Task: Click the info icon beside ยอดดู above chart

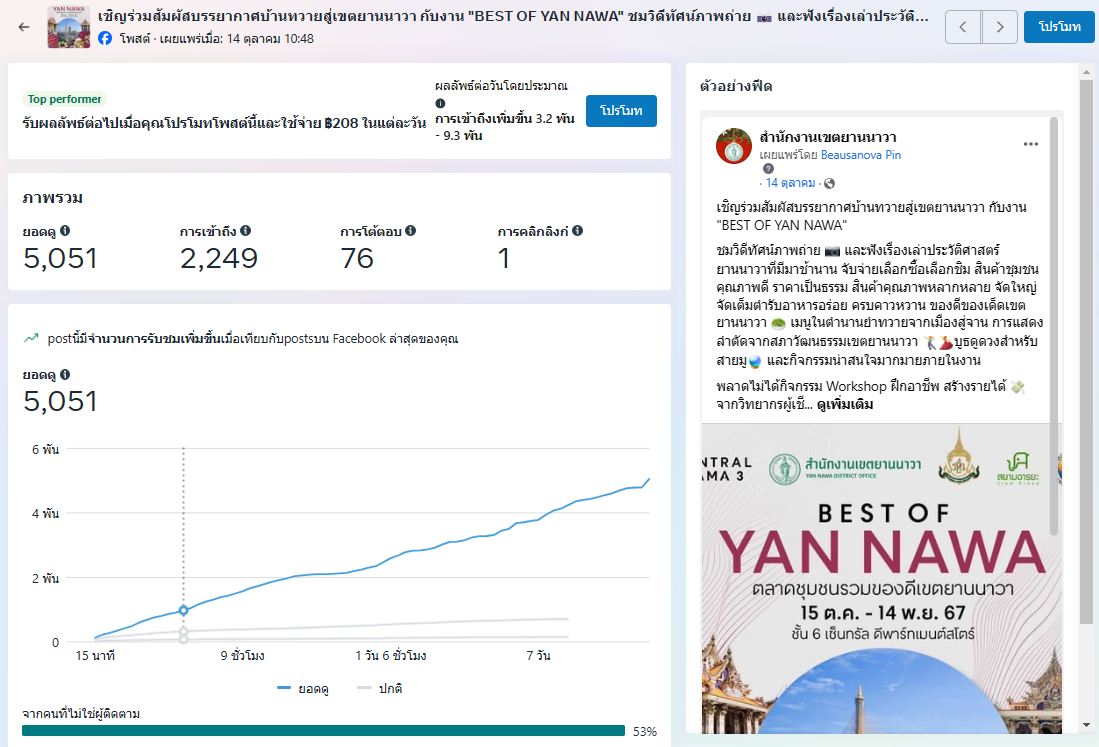Action: [65, 374]
